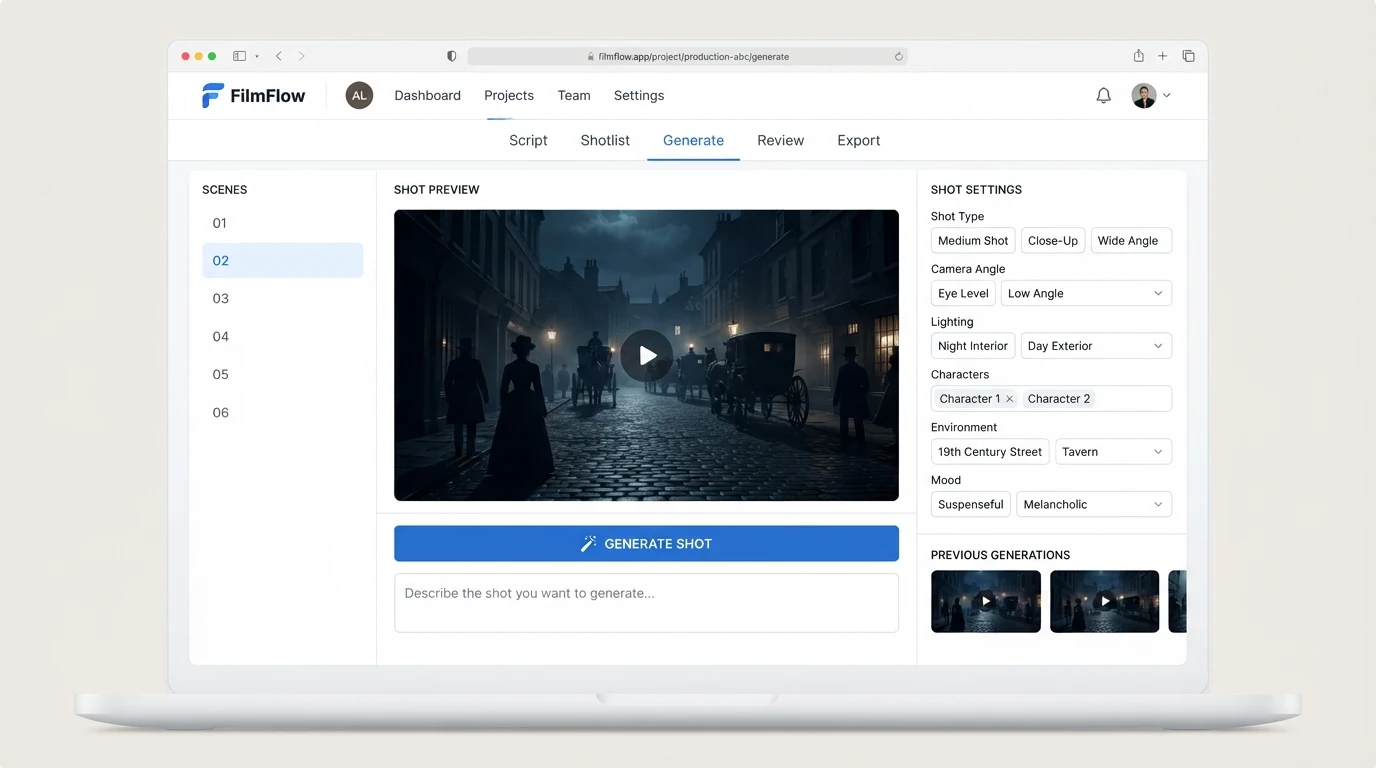Open a new browser tab

pyautogui.click(x=1163, y=57)
